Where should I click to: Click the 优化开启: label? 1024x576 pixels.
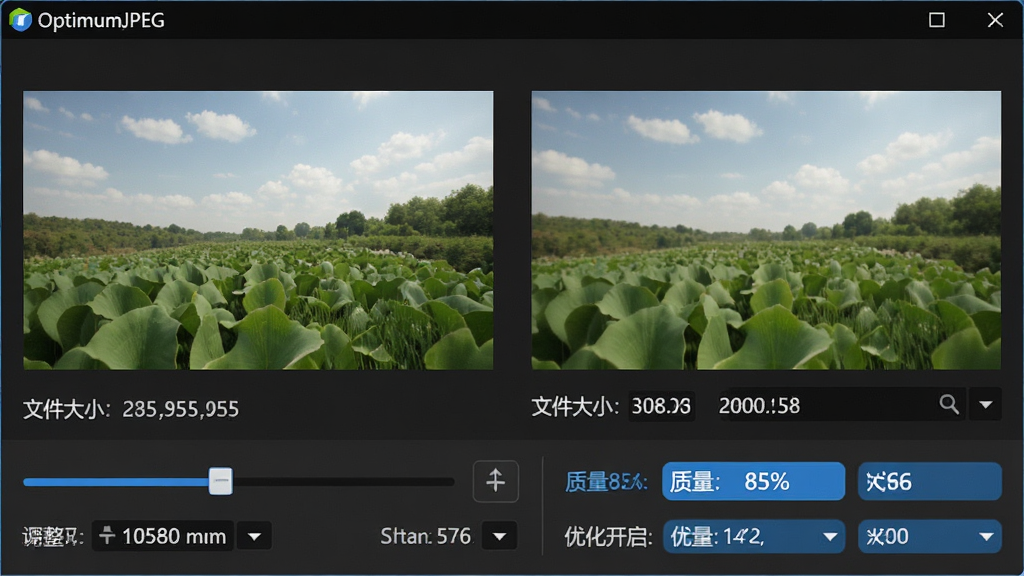[x=609, y=536]
